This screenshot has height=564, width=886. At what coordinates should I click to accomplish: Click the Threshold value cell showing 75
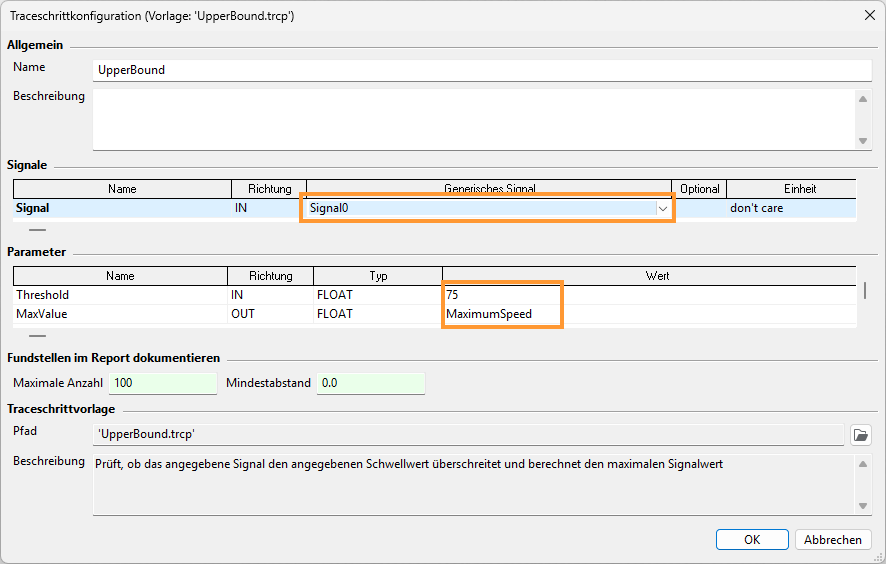[x=649, y=295]
